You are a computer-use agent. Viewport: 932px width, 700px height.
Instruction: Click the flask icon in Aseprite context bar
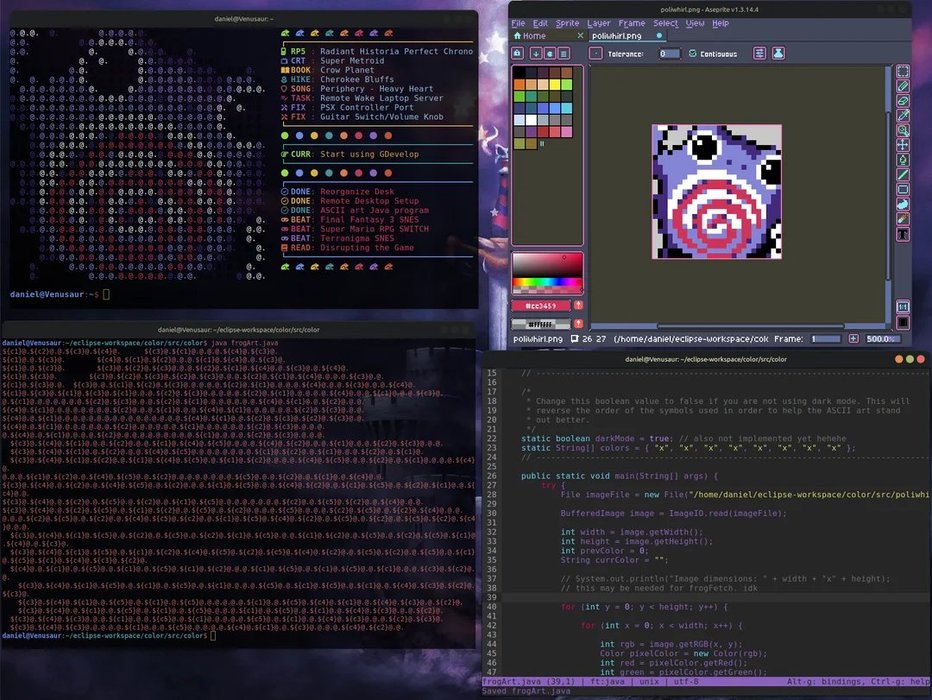tap(778, 53)
